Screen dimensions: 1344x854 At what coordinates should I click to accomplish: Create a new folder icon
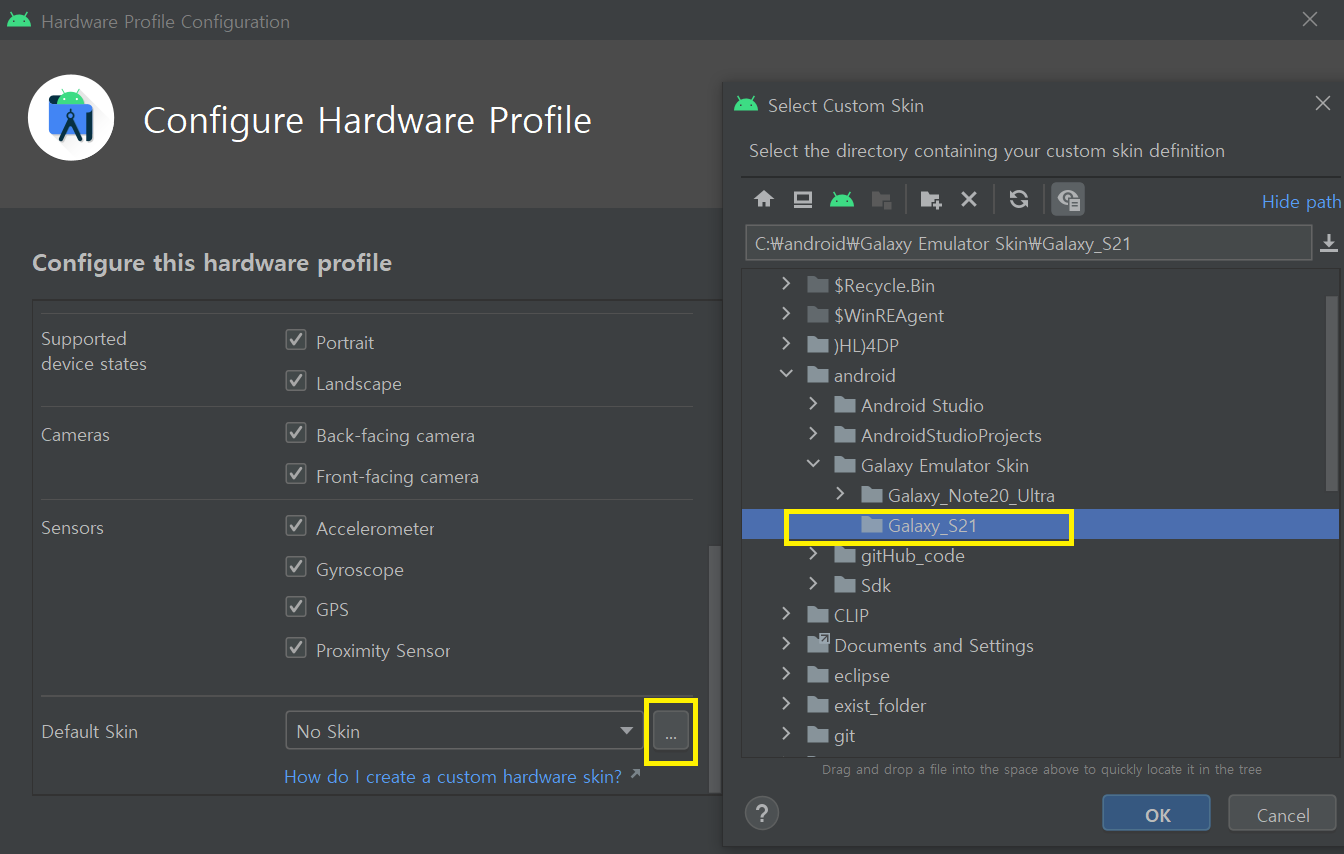(930, 199)
